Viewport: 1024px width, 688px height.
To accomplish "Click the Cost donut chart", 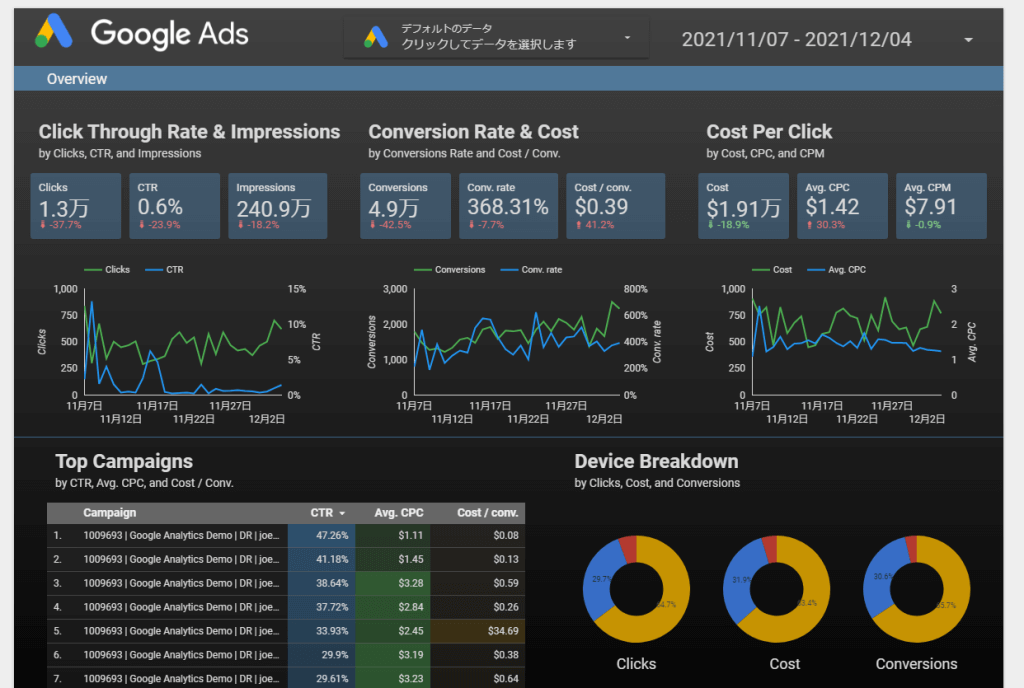I will pyautogui.click(x=776, y=589).
